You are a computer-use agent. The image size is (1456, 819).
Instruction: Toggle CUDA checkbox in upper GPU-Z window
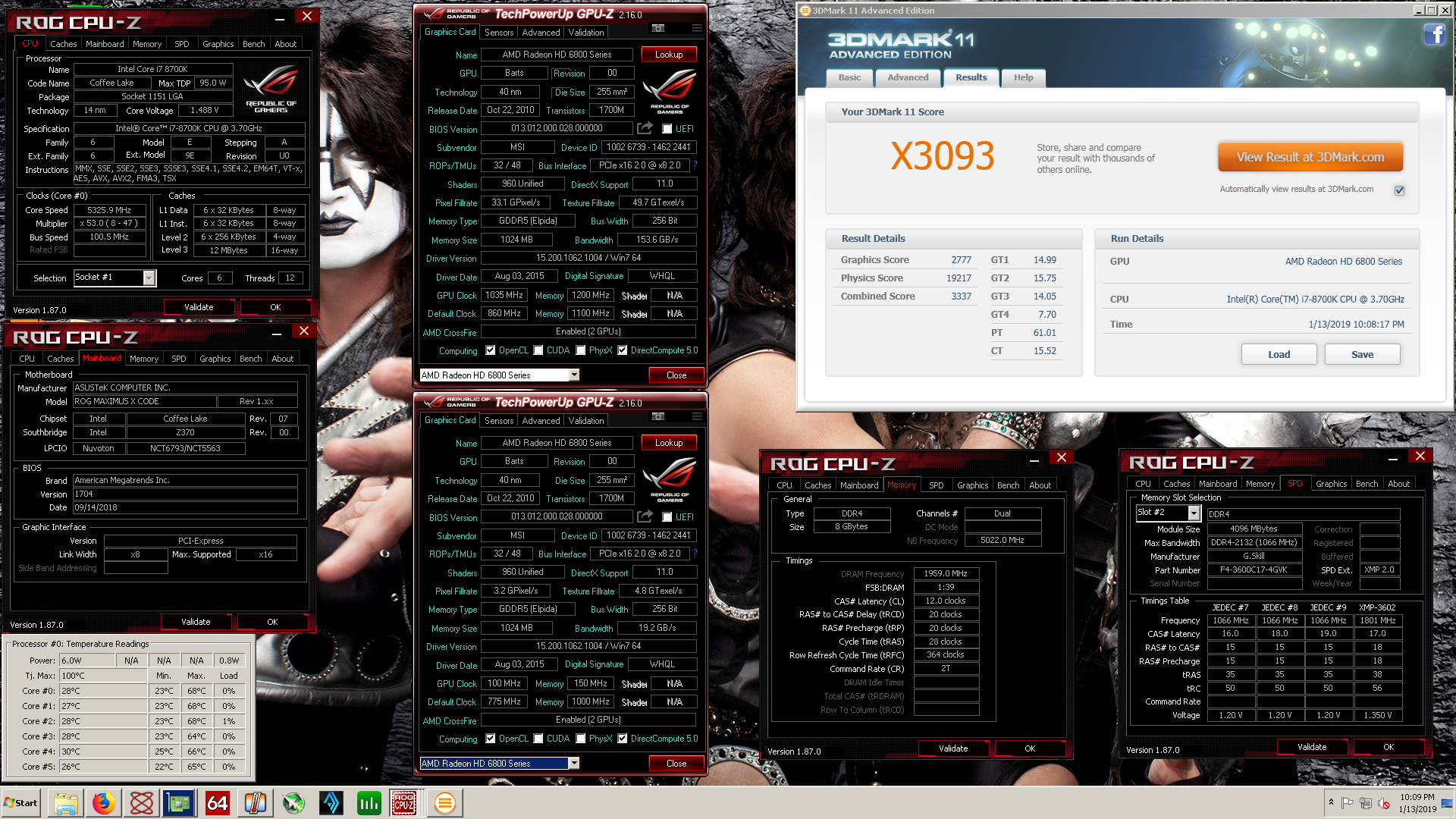coord(538,350)
